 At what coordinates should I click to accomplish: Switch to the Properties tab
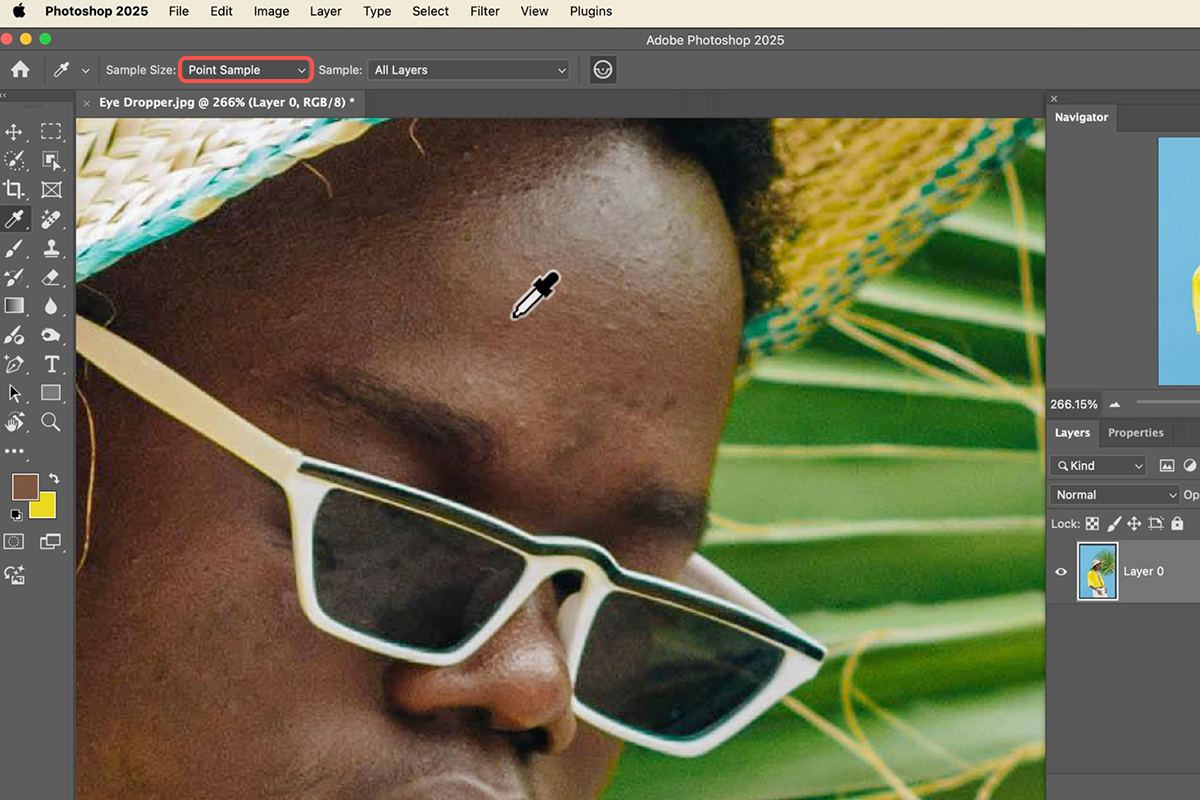1135,433
